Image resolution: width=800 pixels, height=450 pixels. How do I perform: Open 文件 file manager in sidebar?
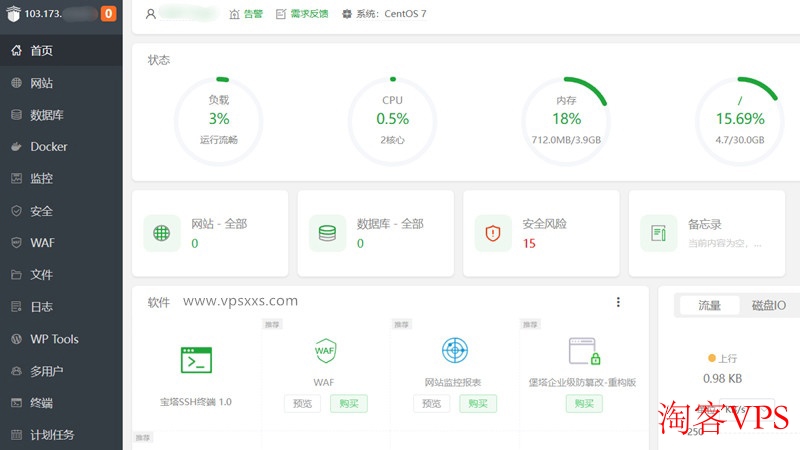pos(61,274)
